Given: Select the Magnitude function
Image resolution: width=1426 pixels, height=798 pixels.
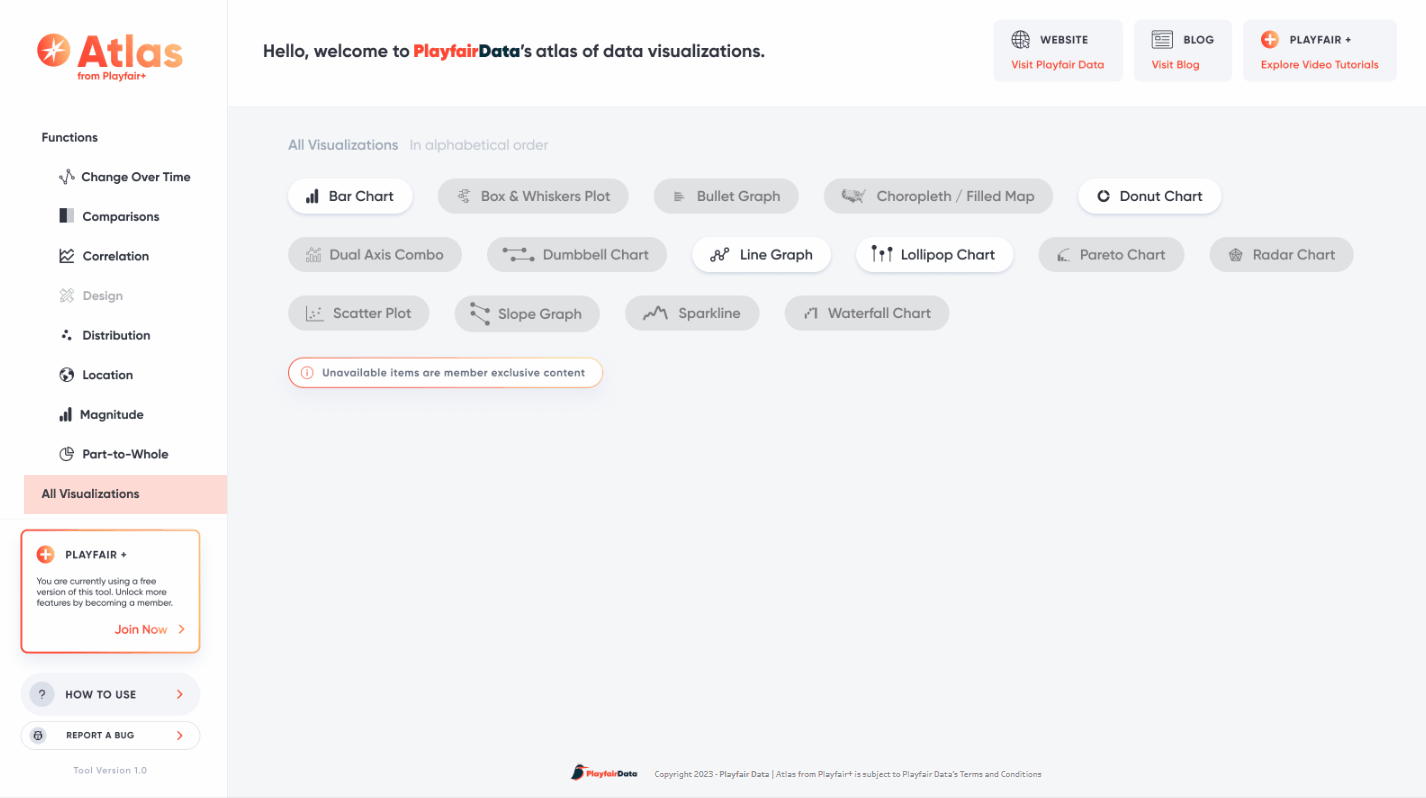Looking at the screenshot, I should pos(101,414).
